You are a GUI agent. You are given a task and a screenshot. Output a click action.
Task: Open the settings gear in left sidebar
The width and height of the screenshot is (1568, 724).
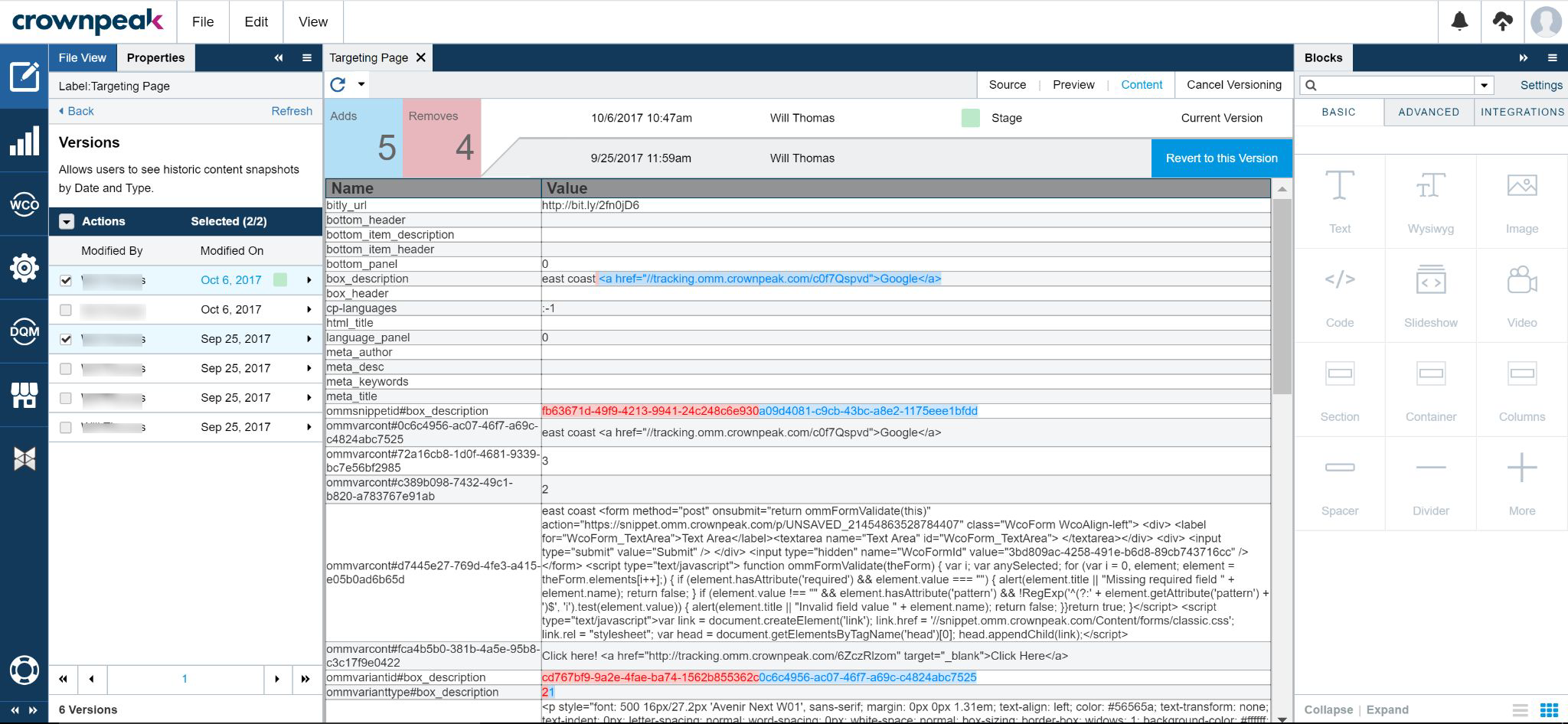(x=24, y=267)
